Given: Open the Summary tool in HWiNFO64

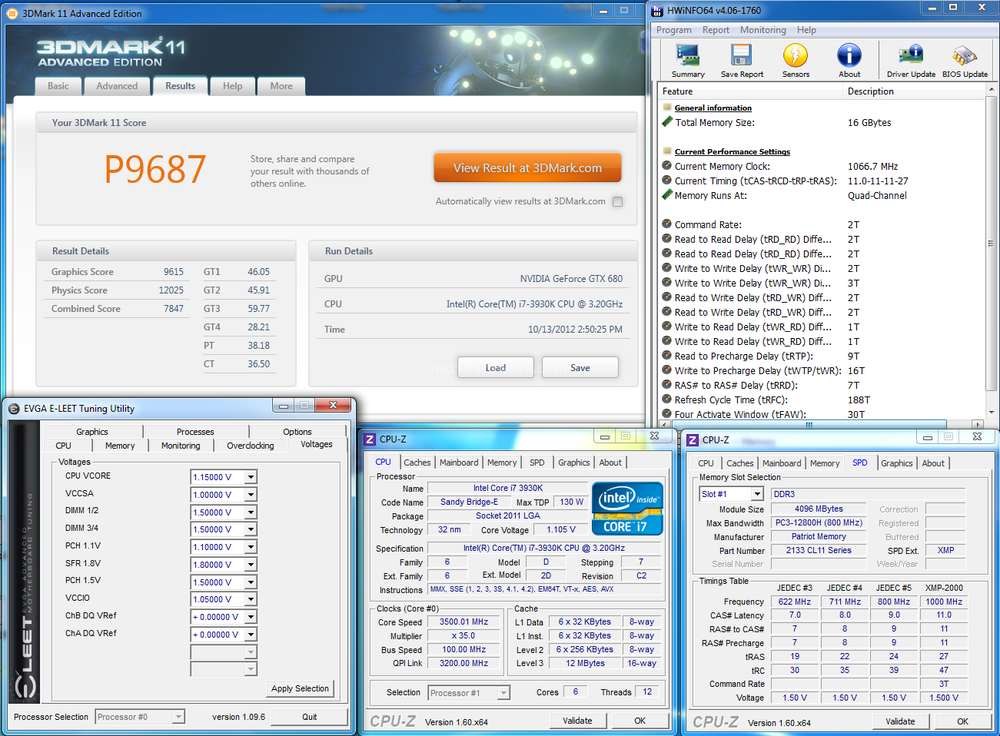Looking at the screenshot, I should point(688,61).
